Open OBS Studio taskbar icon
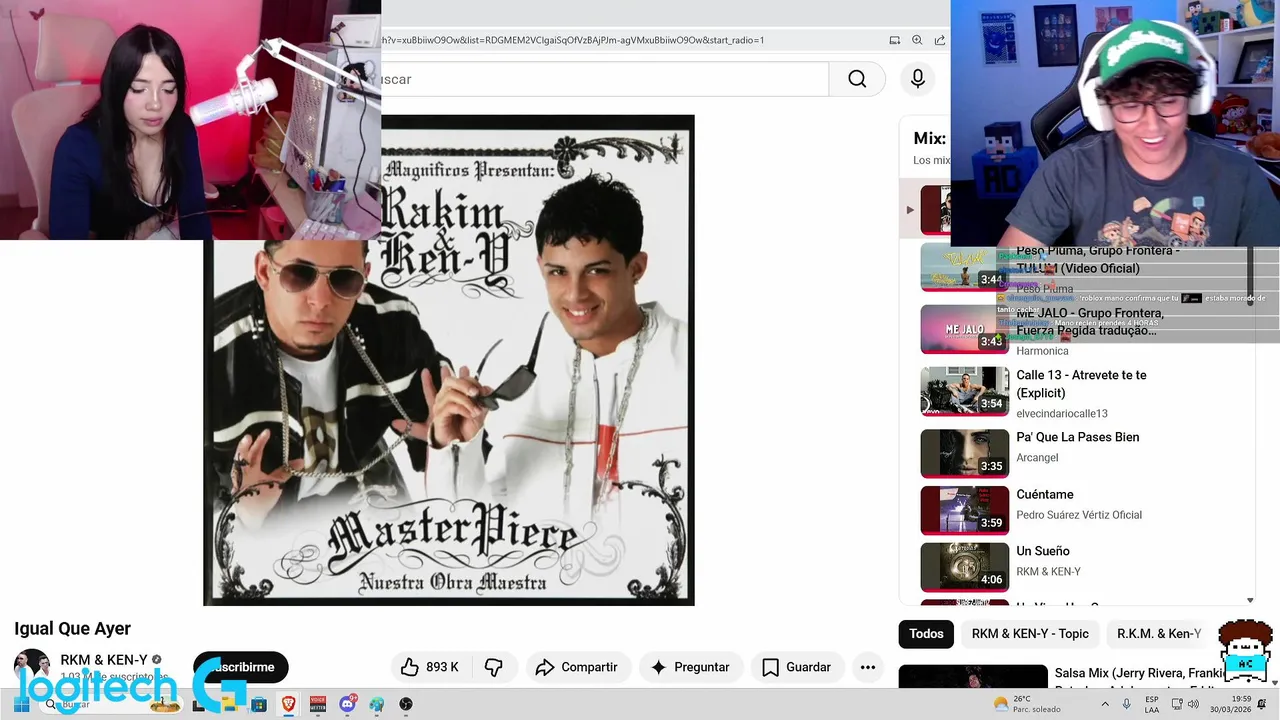Image resolution: width=1280 pixels, height=720 pixels. coord(406,704)
